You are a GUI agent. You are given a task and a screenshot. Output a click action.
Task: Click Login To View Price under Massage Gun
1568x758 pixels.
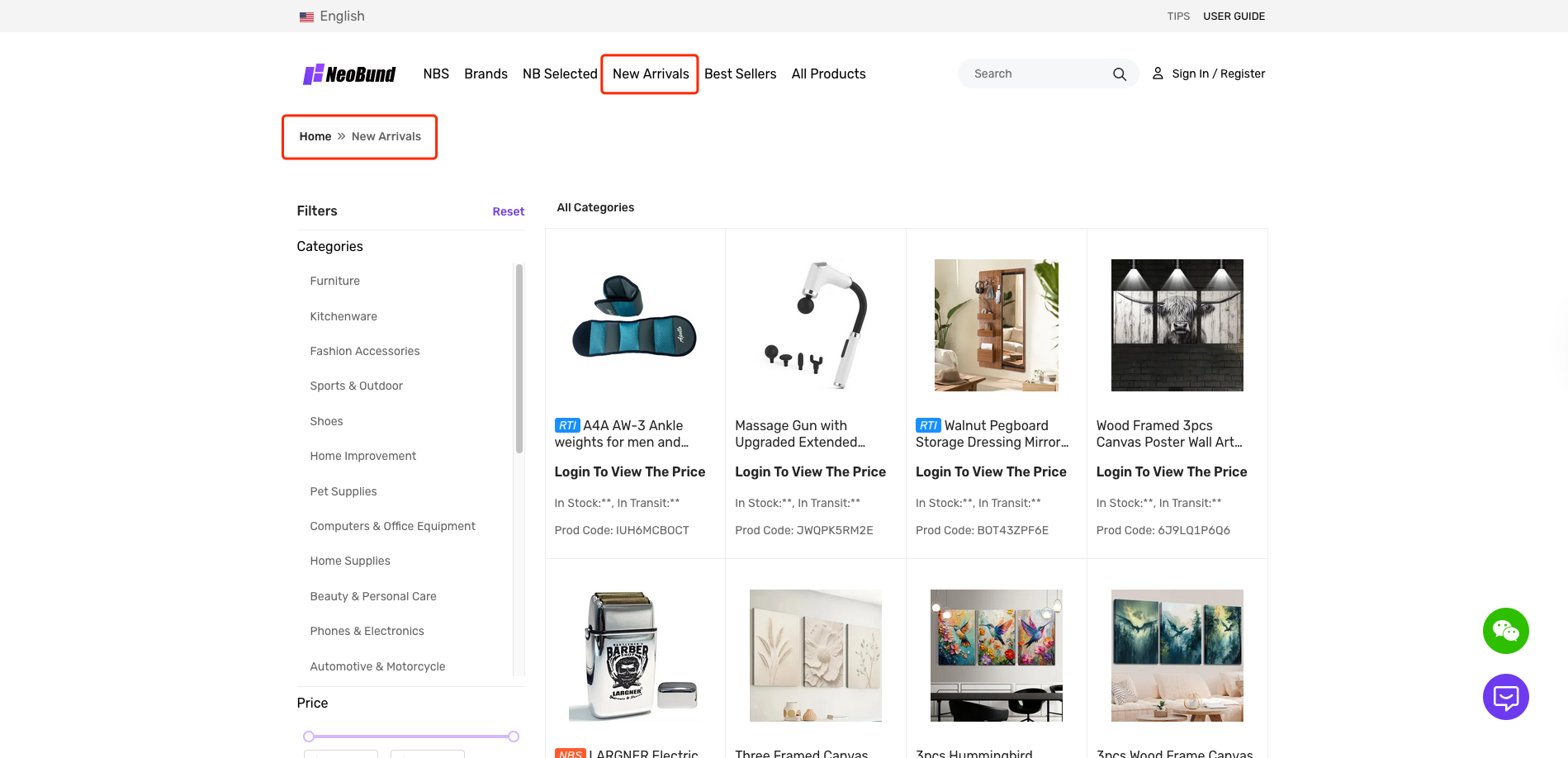810,471
